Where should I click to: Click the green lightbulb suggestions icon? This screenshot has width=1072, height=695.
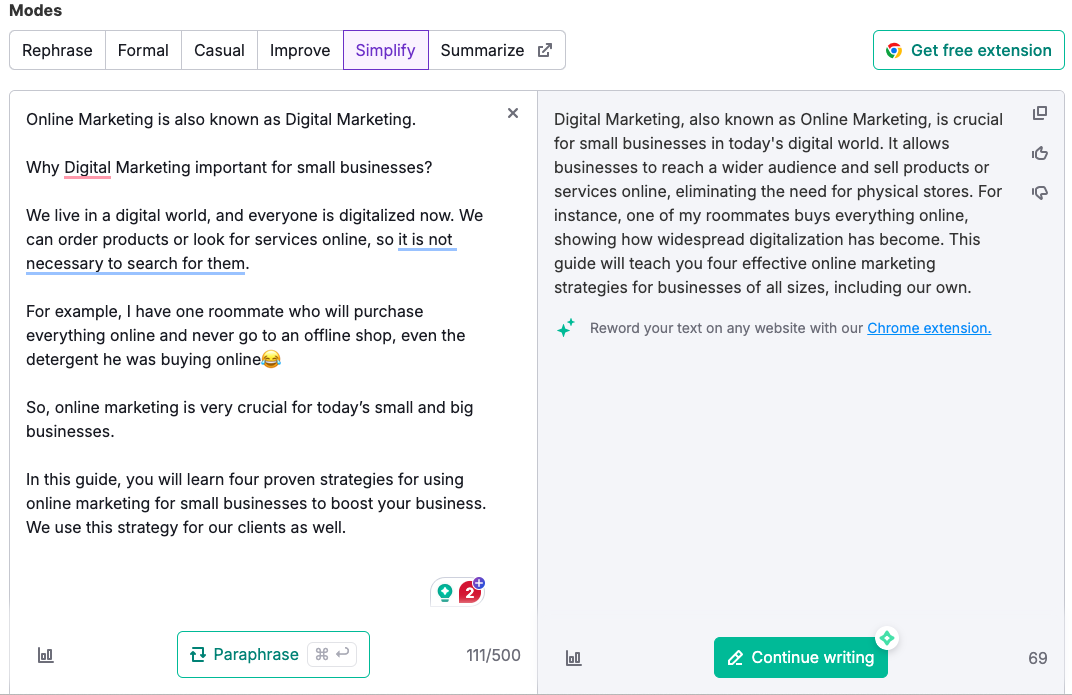[x=444, y=591]
